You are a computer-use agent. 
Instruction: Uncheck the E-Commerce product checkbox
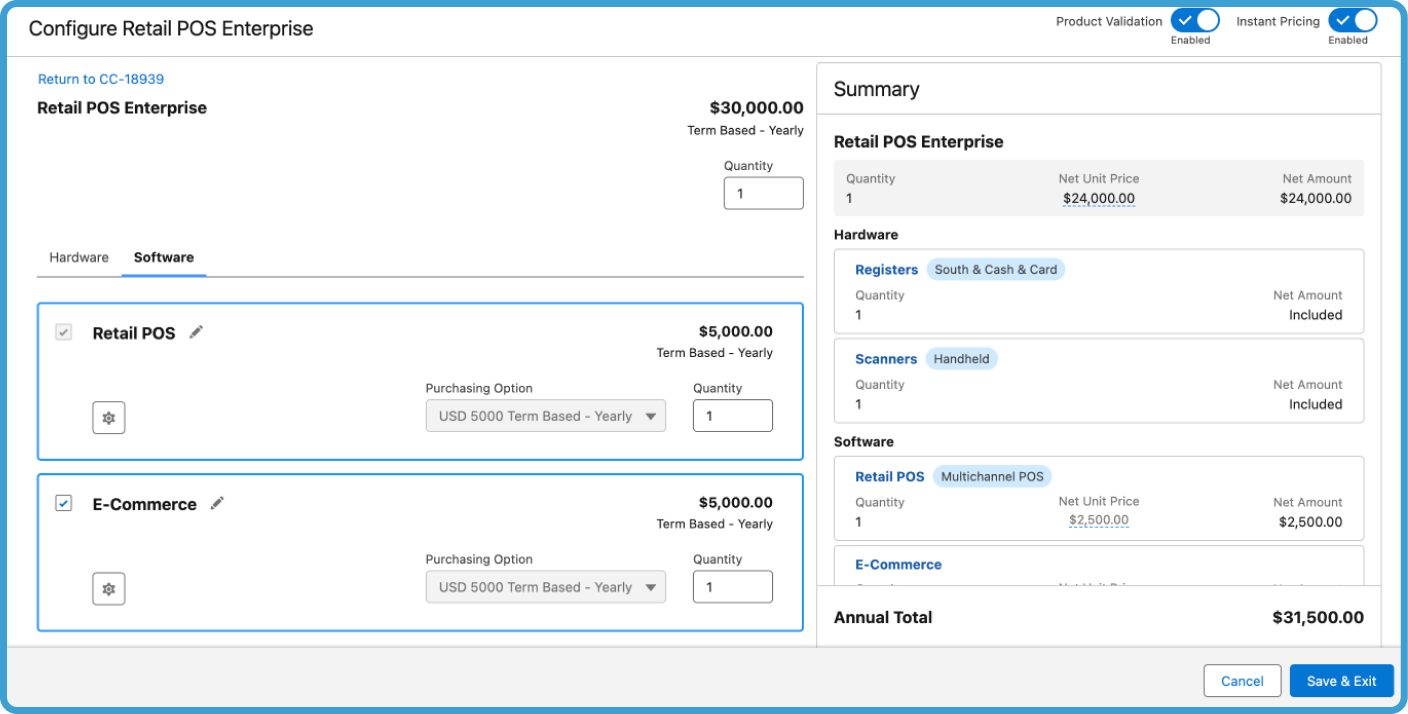[63, 503]
